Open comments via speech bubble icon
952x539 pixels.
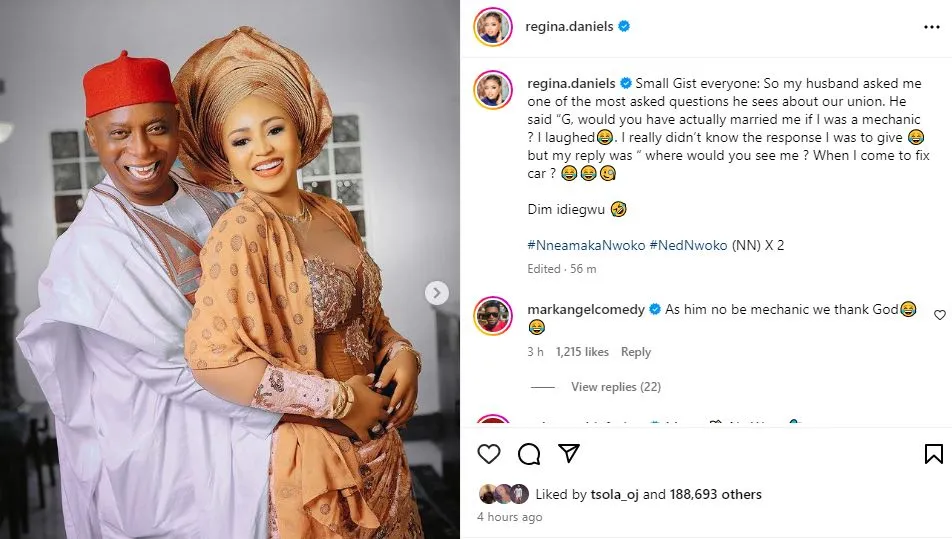coord(529,454)
